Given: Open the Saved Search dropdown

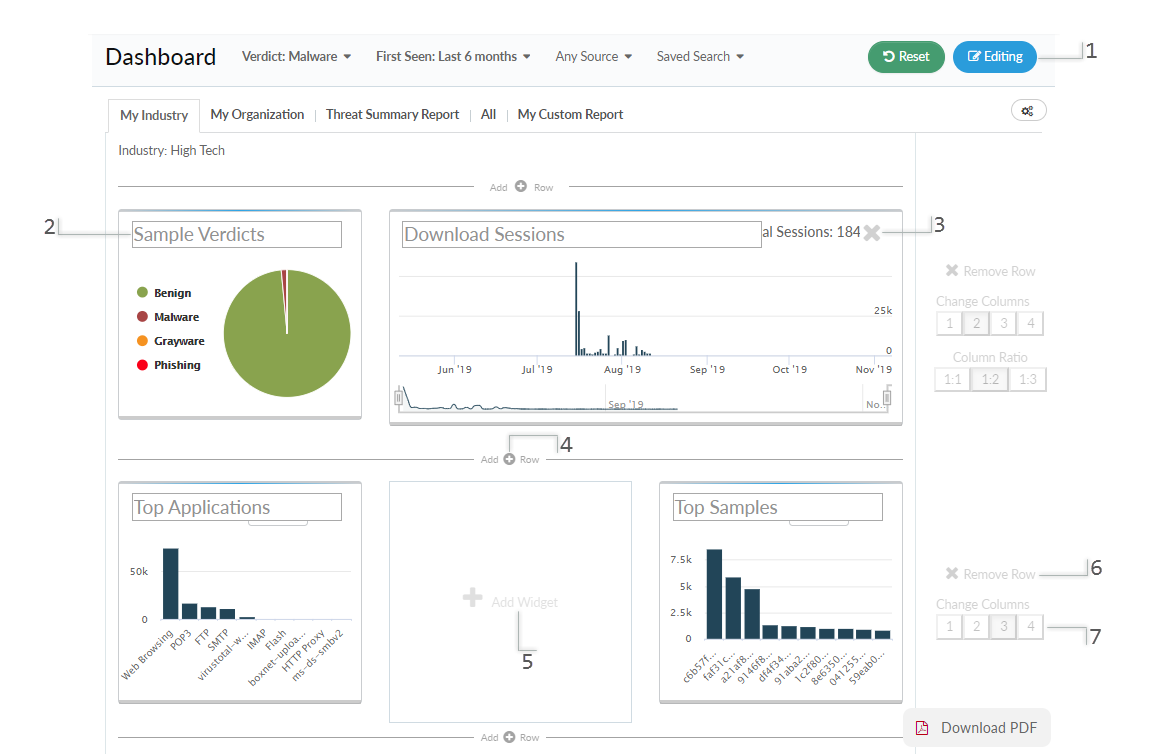Looking at the screenshot, I should (700, 57).
